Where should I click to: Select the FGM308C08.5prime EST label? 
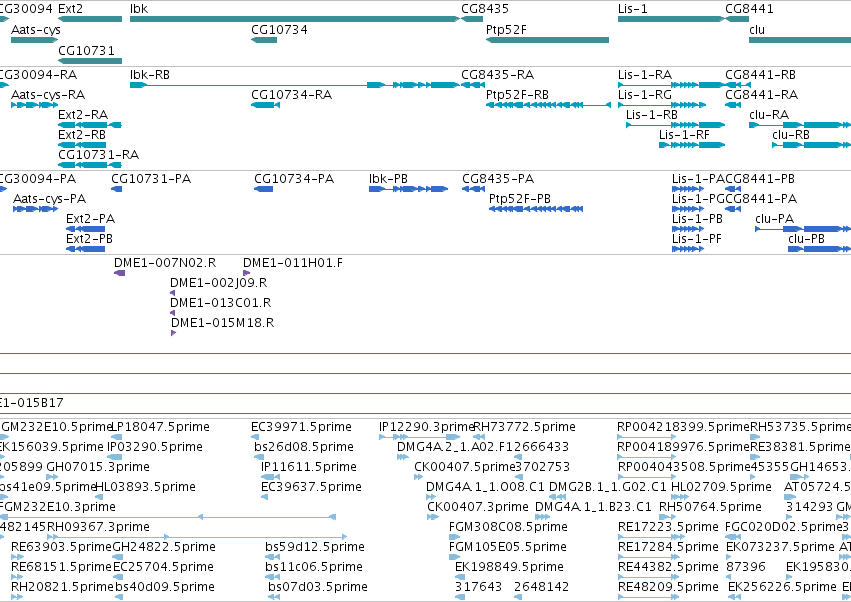508,527
